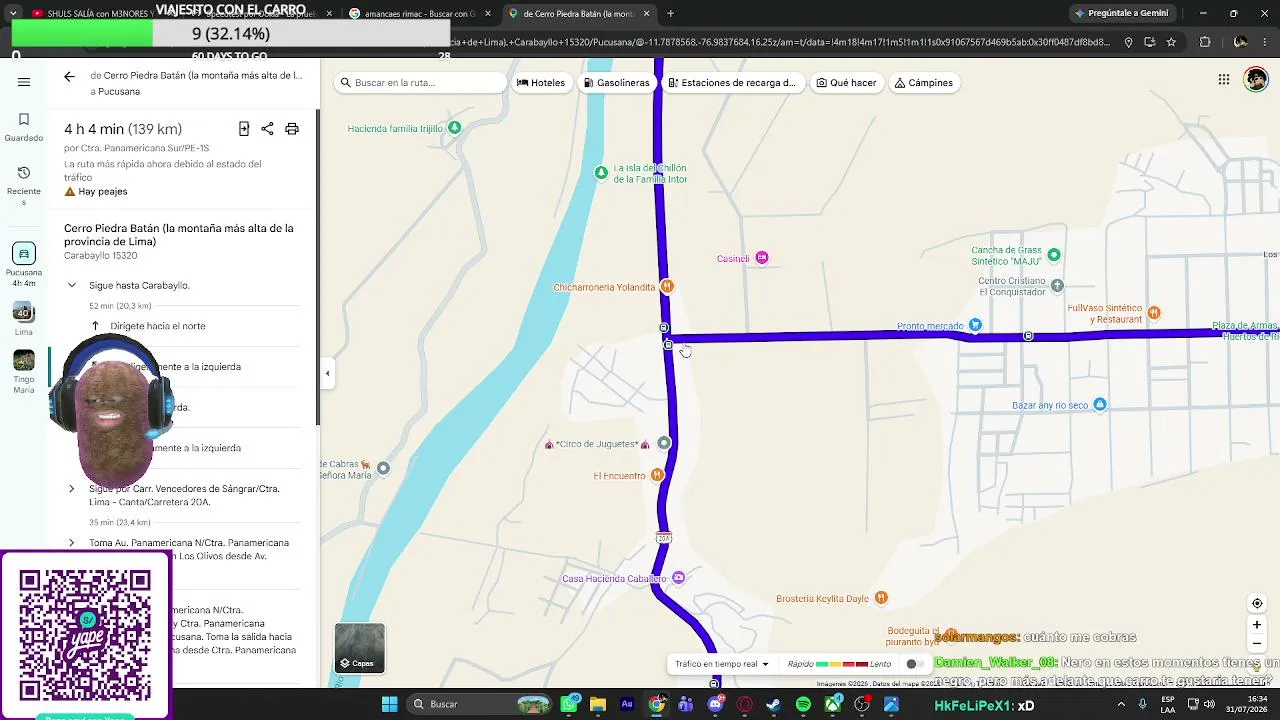Click the Brosteria Keylita Dayle pin
This screenshot has width=1280, height=720.
point(881,598)
